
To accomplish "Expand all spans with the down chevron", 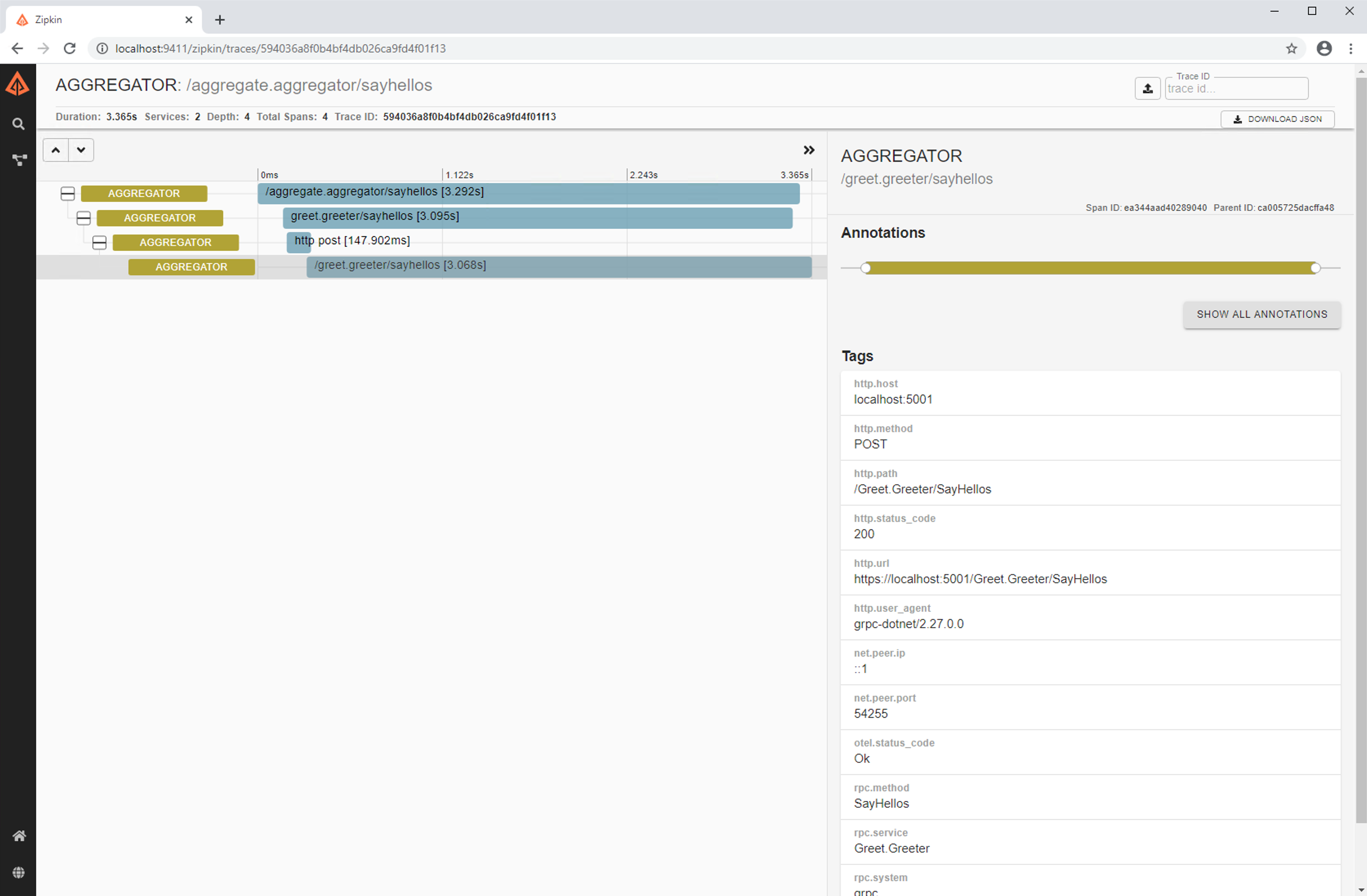I will [81, 150].
